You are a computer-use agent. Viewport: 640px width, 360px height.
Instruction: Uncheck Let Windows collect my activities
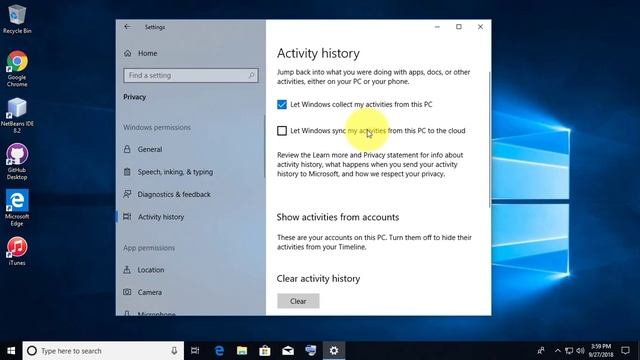[x=282, y=104]
